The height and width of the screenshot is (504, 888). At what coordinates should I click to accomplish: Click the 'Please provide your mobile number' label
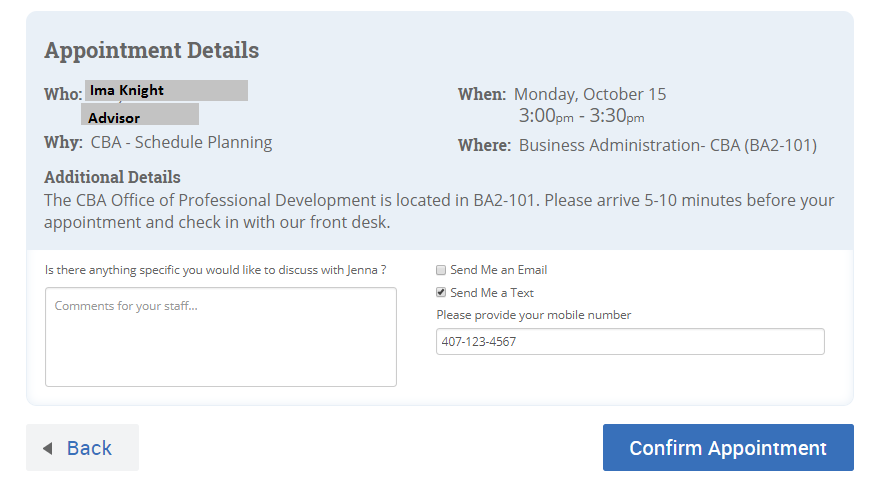pos(533,315)
